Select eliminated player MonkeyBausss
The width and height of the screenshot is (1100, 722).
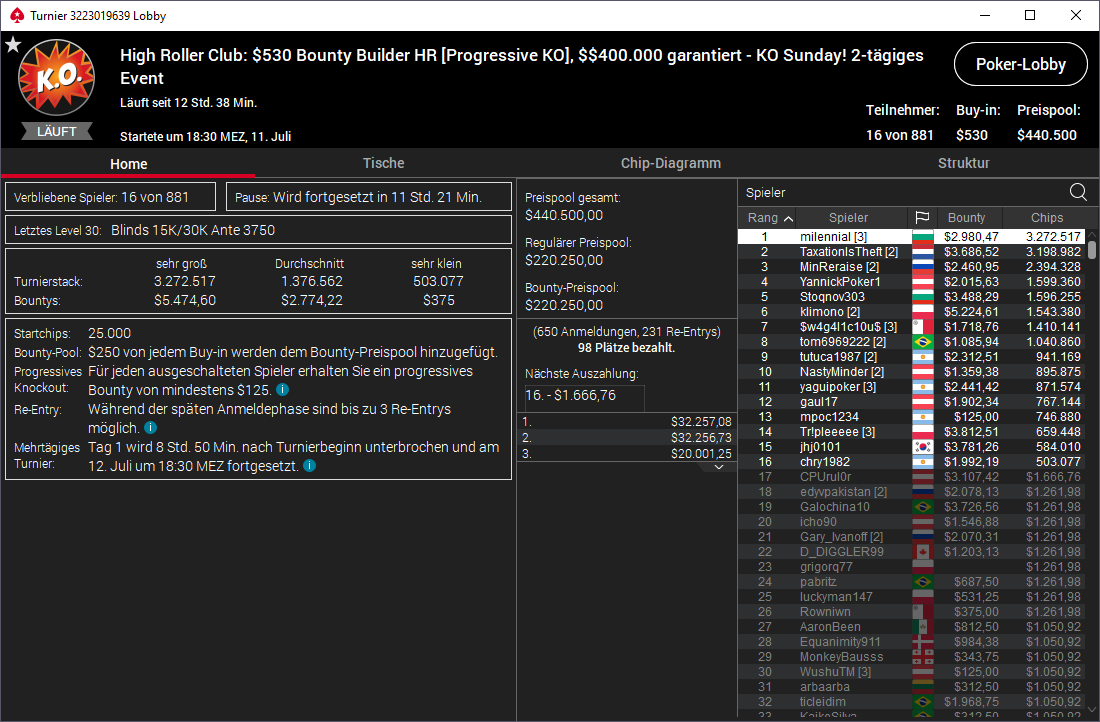911,657
